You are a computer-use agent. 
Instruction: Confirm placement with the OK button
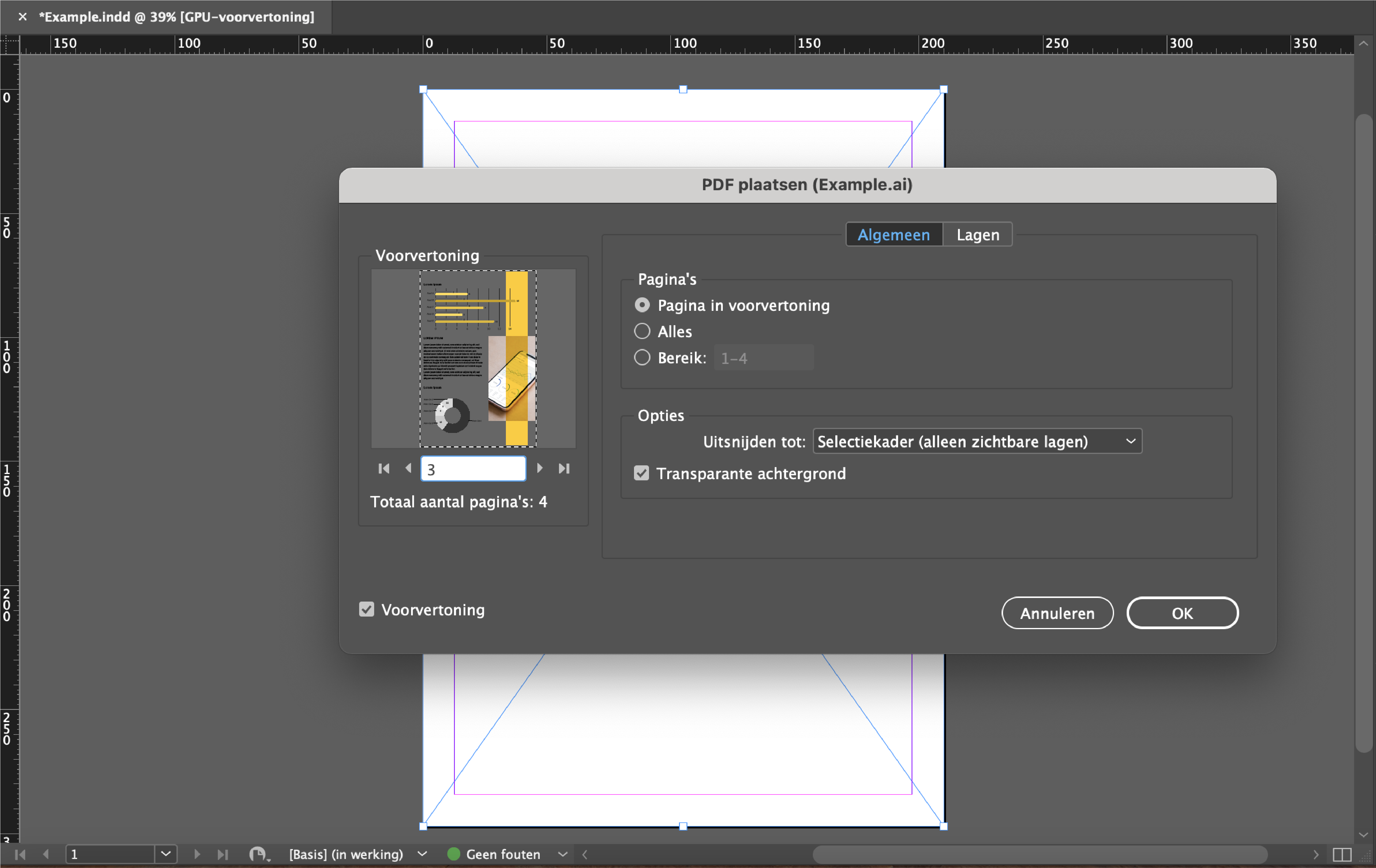click(1182, 613)
